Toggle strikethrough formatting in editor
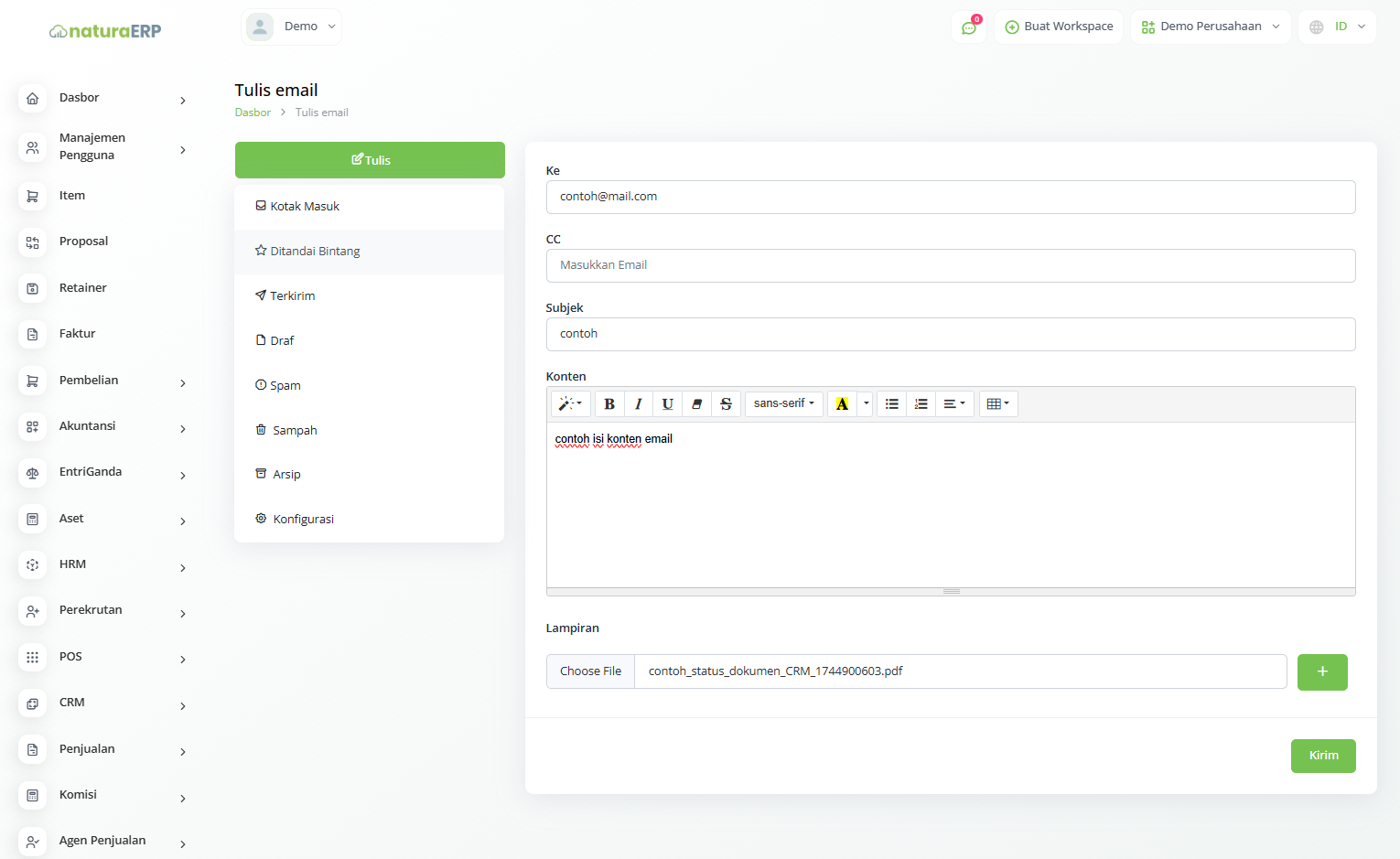This screenshot has height=859, width=1400. (x=727, y=403)
